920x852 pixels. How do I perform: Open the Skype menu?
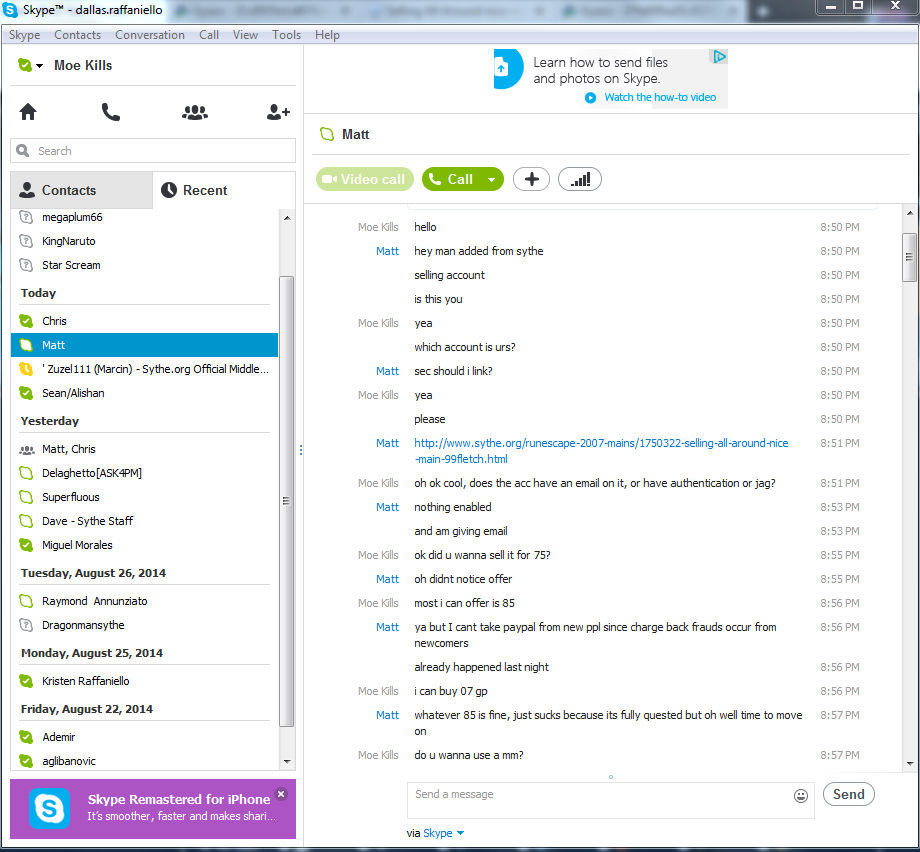click(25, 35)
